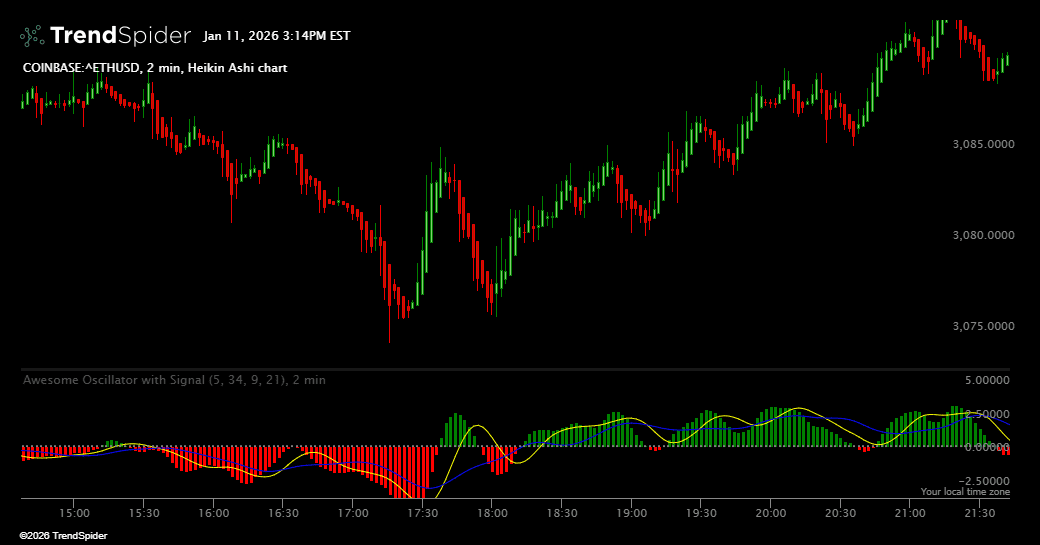Click the 19:30 time axis label
The height and width of the screenshot is (545, 1040).
[x=701, y=513]
